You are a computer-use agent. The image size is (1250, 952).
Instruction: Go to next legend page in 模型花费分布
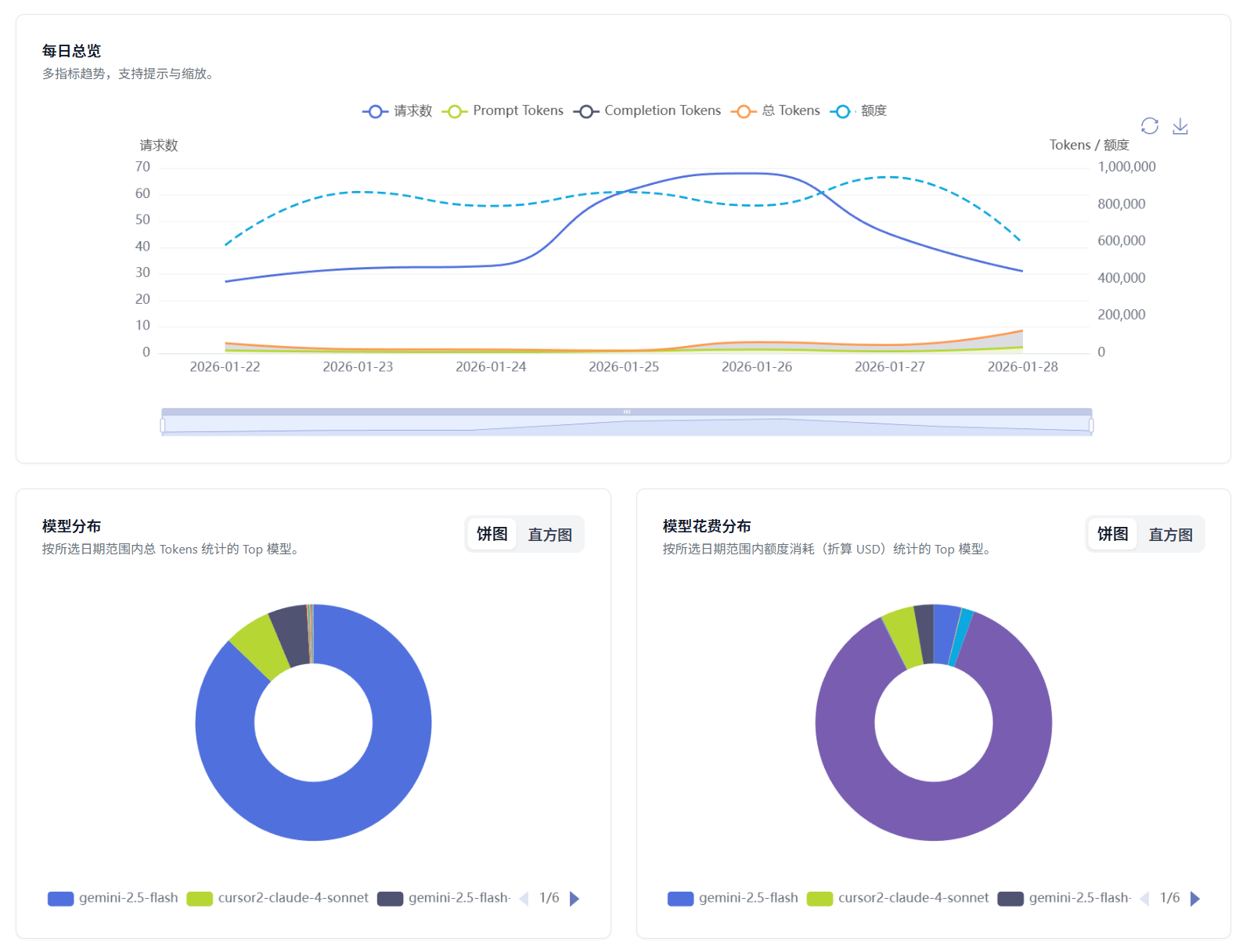click(1195, 898)
